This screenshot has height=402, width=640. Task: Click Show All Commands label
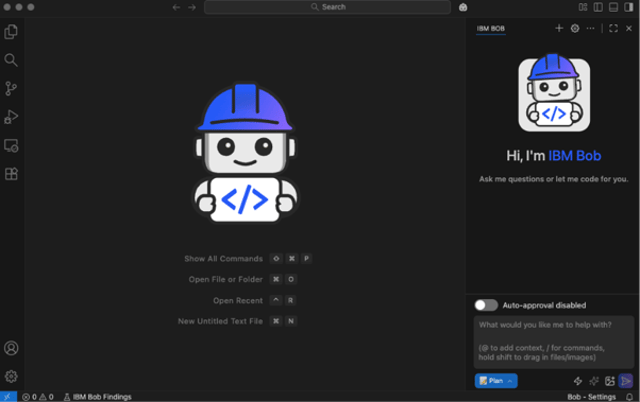pyautogui.click(x=223, y=259)
